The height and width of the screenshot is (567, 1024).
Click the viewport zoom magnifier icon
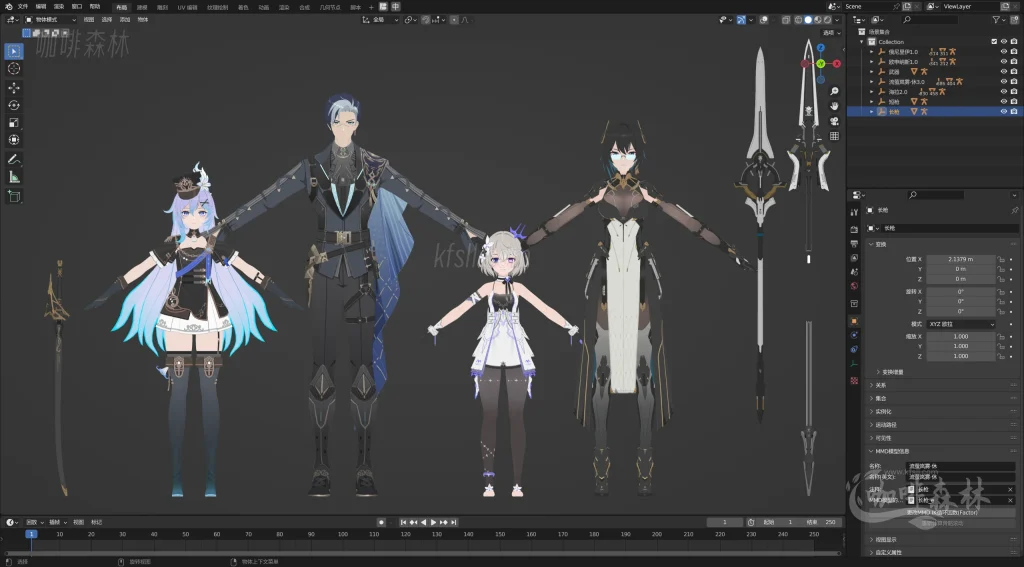click(x=834, y=91)
